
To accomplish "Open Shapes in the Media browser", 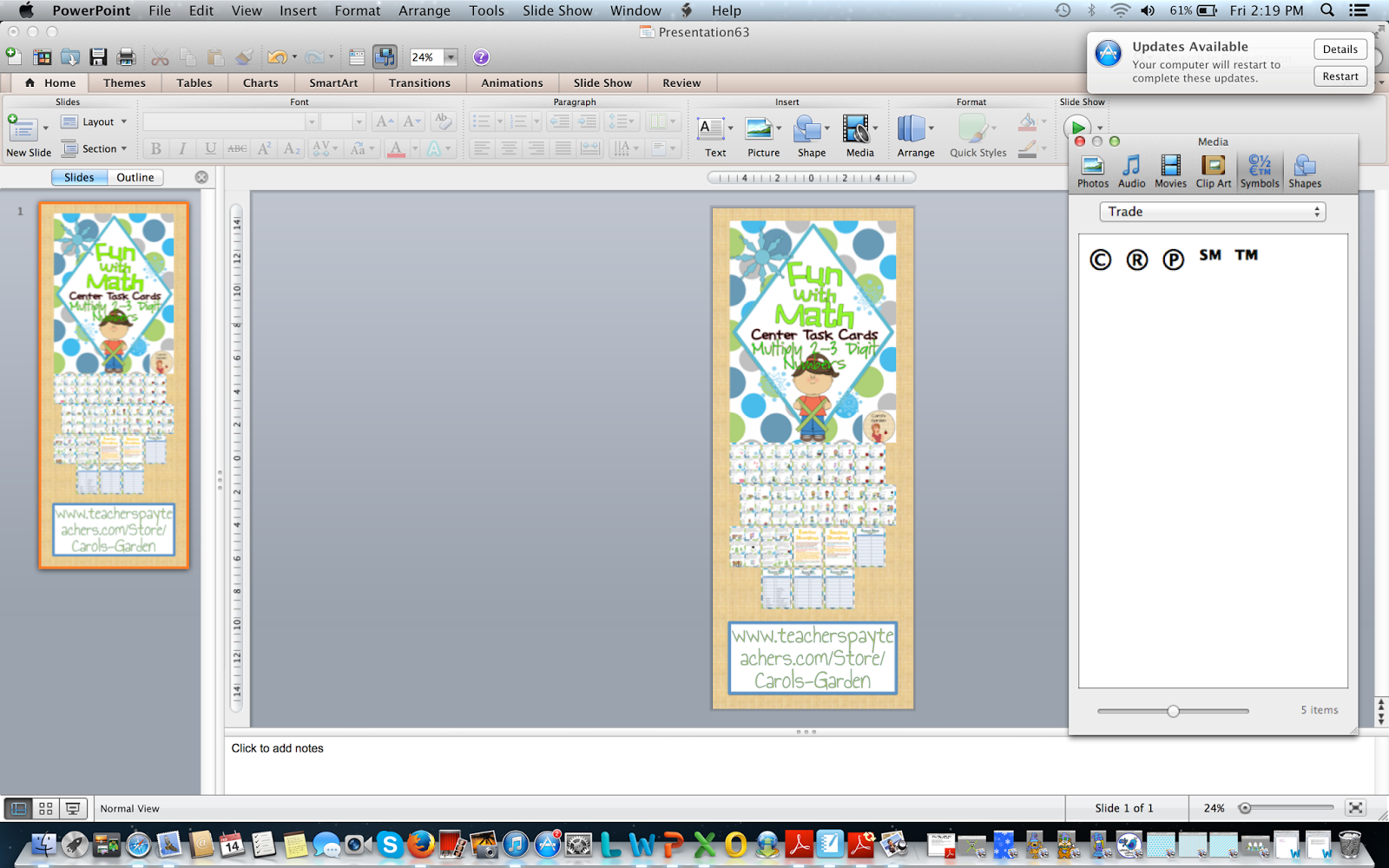I will tap(1305, 171).
